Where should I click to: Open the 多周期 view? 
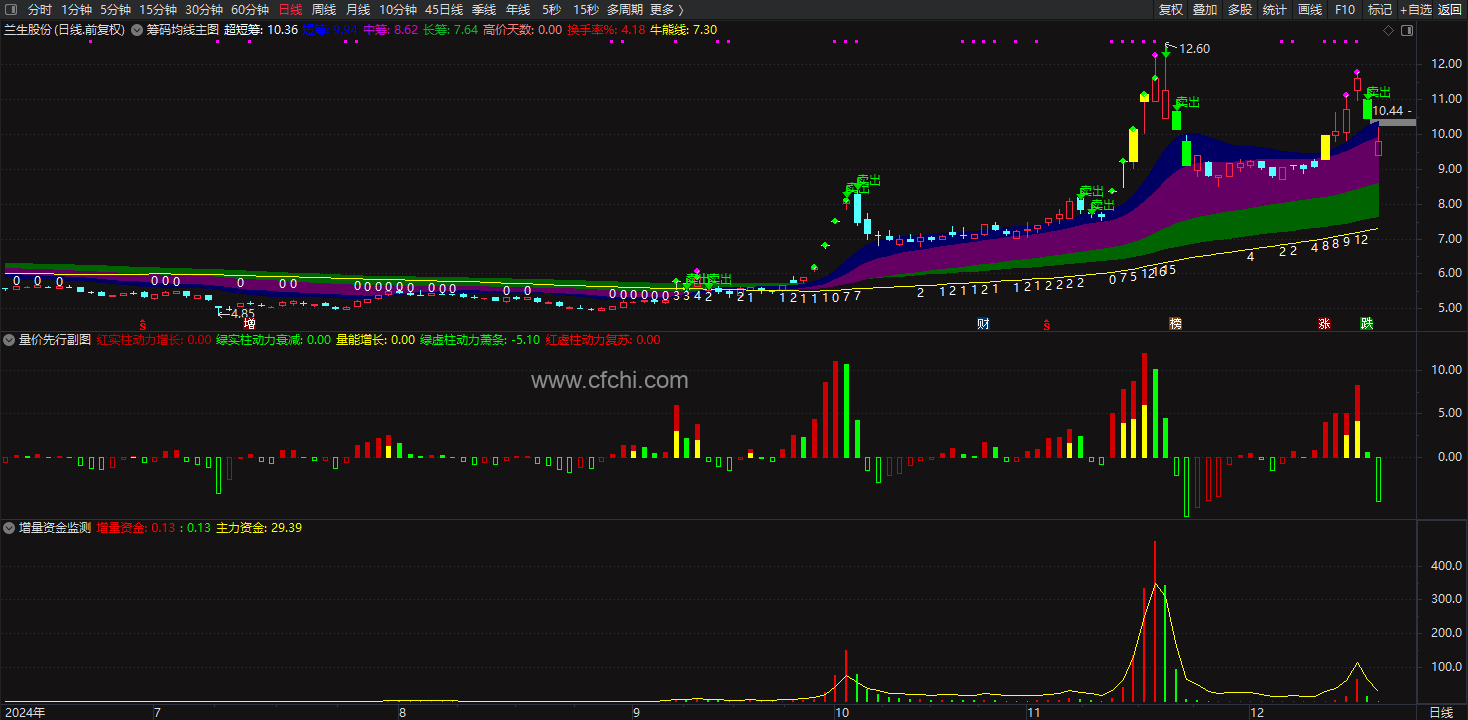click(625, 9)
